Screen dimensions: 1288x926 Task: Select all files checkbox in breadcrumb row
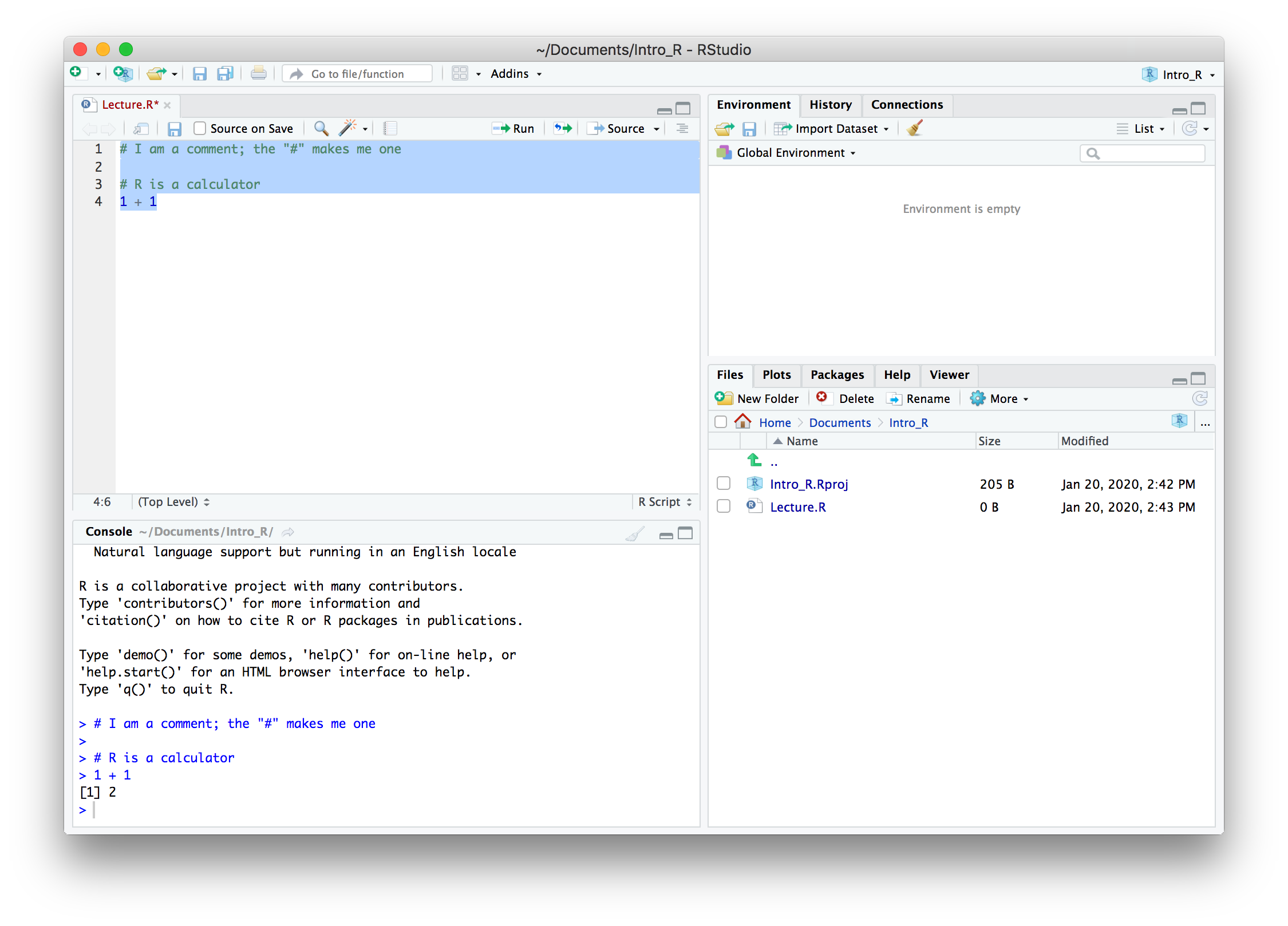(721, 422)
